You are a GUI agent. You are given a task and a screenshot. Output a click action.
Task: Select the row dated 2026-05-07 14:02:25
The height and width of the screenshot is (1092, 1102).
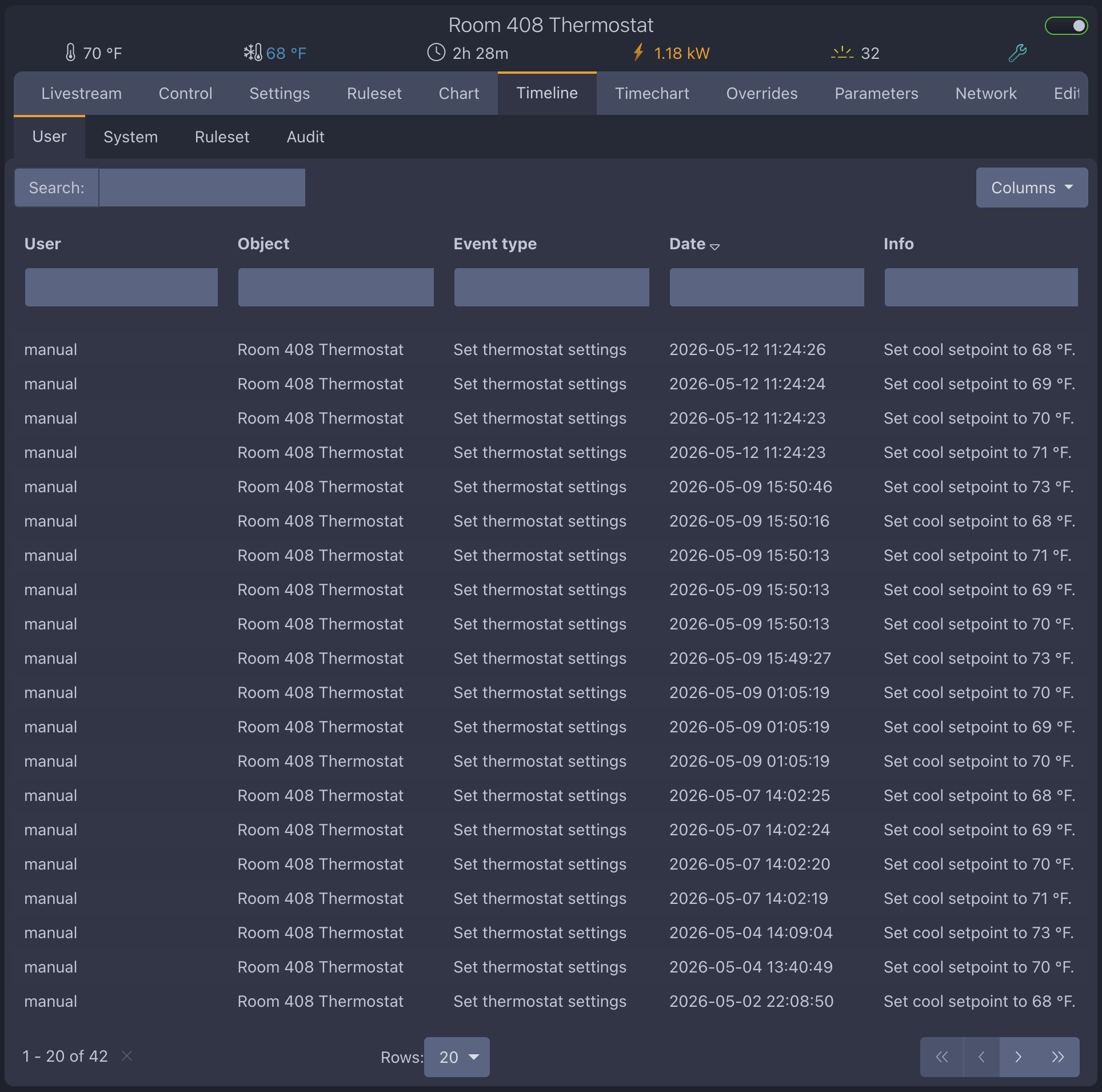point(551,795)
